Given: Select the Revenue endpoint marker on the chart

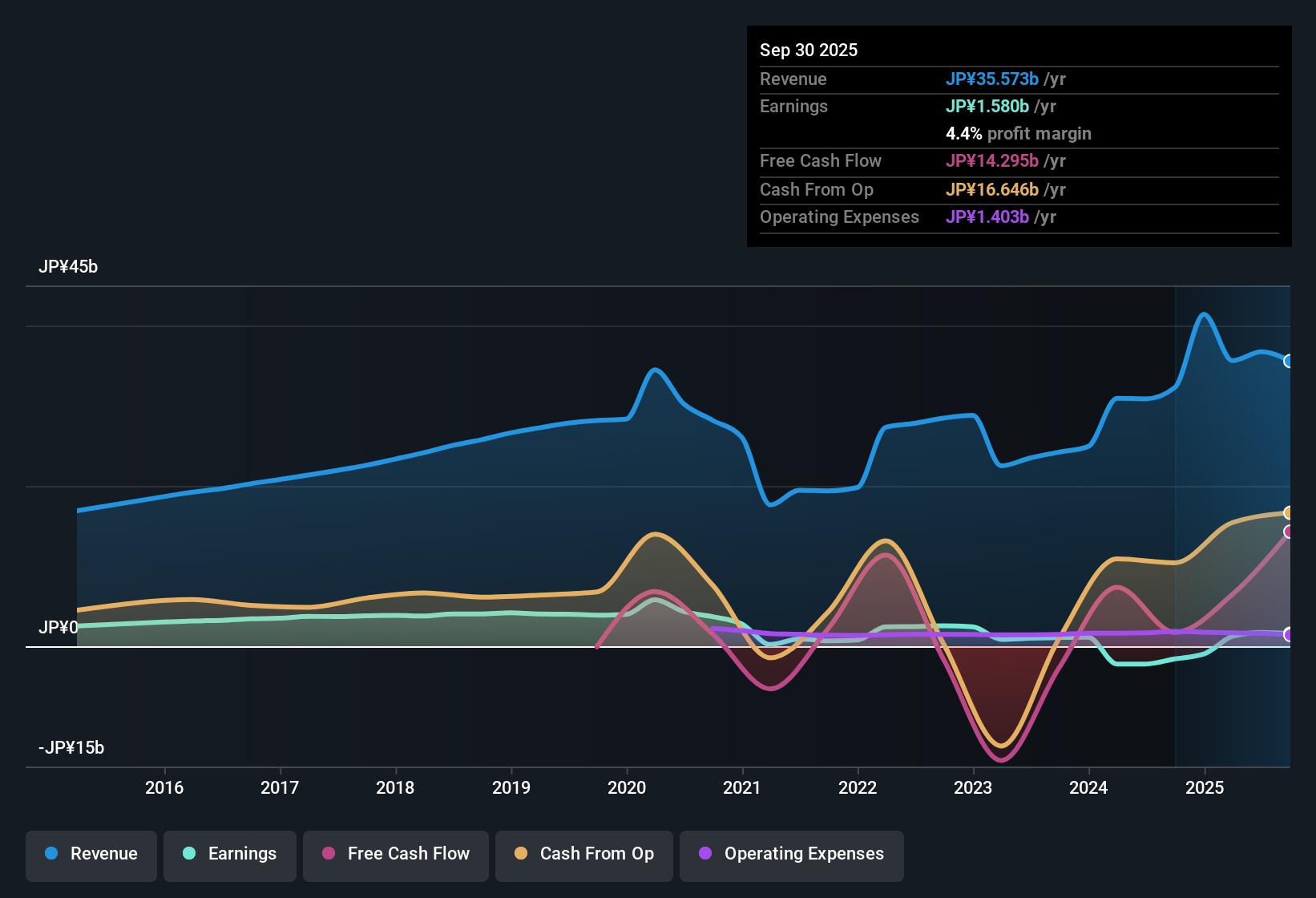Looking at the screenshot, I should [1289, 362].
